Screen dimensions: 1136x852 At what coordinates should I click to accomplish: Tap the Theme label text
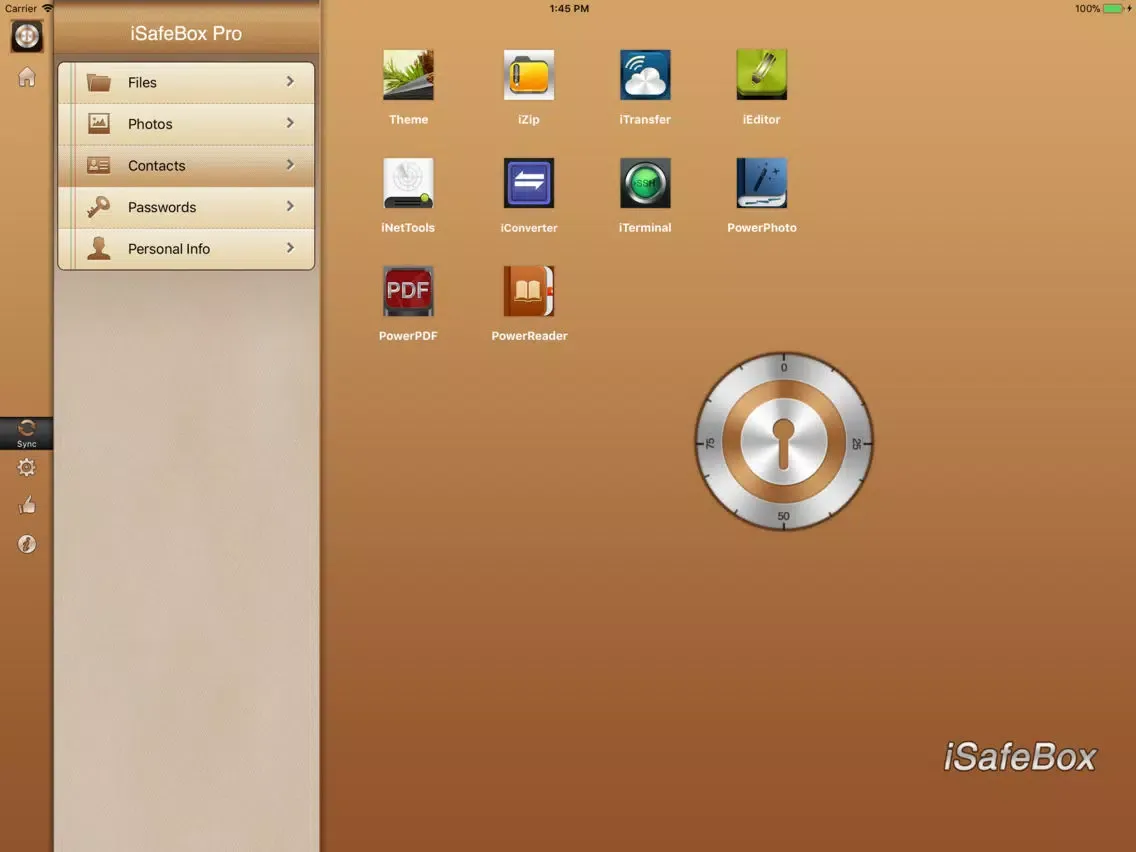(408, 120)
